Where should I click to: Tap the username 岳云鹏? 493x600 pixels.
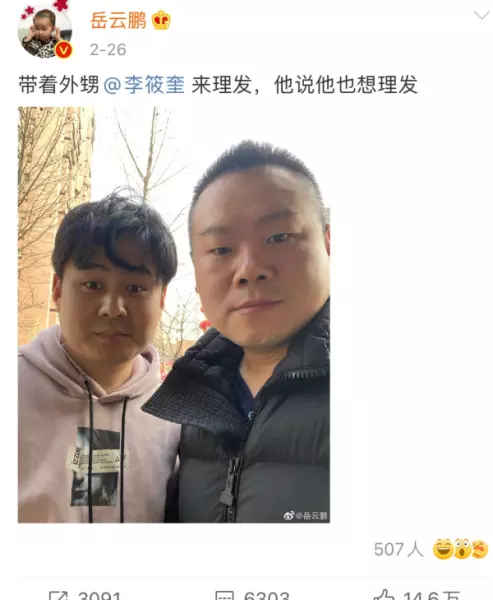point(118,20)
